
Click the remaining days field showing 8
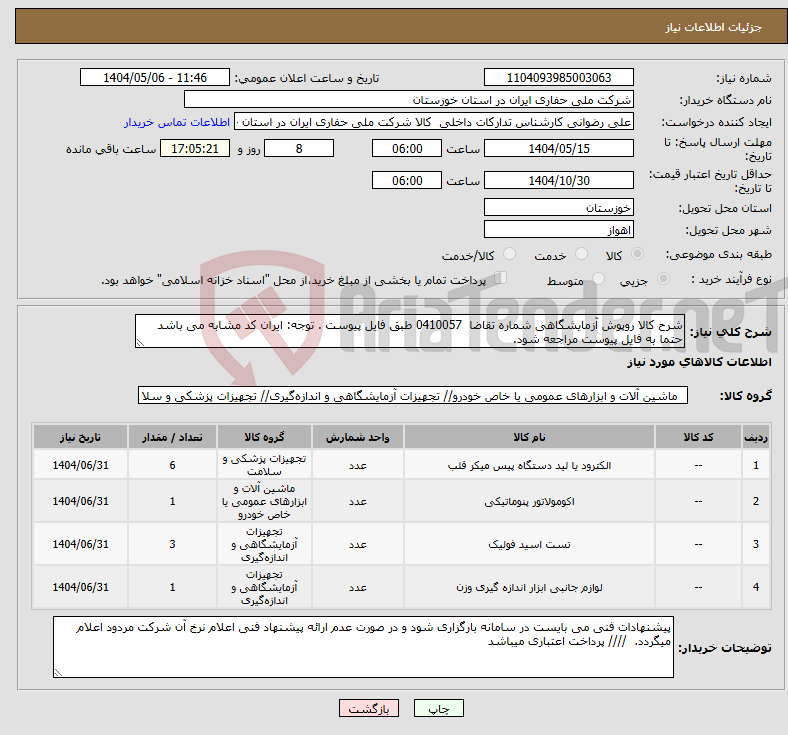(x=299, y=149)
